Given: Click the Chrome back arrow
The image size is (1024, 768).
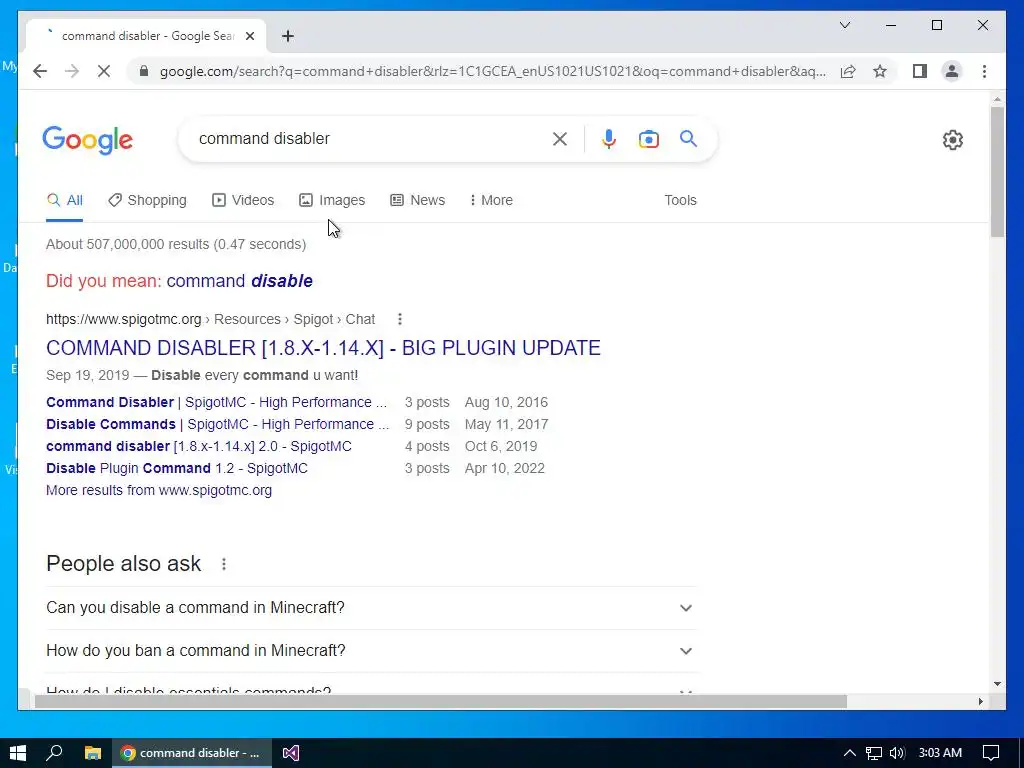Looking at the screenshot, I should coord(40,71).
